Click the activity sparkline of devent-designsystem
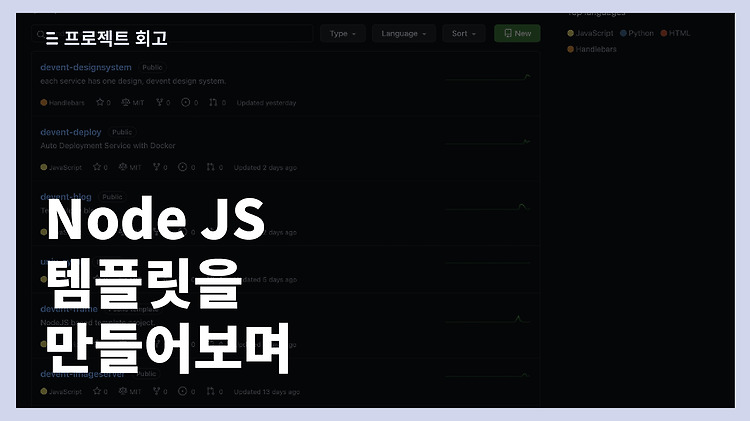Screen dimensions: 750x421 click(488, 77)
